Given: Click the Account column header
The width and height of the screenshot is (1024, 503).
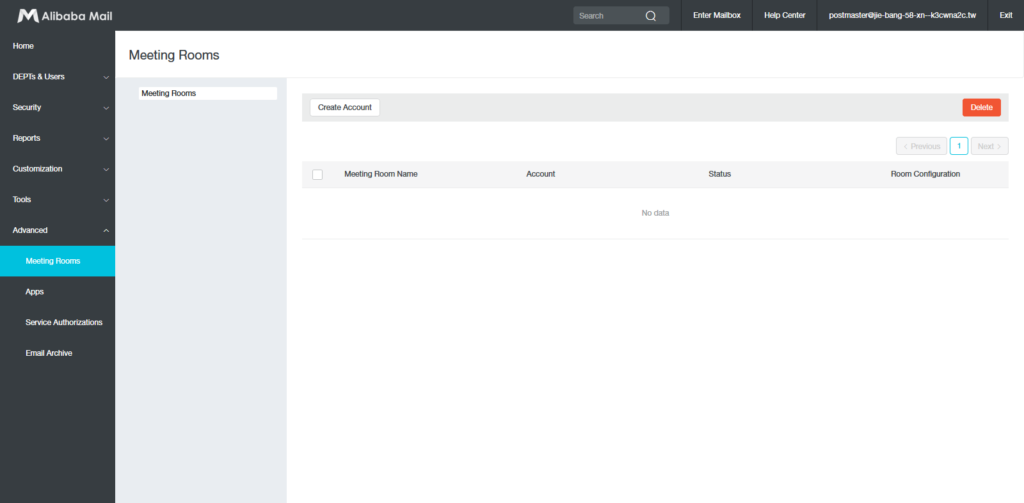Looking at the screenshot, I should coord(541,174).
